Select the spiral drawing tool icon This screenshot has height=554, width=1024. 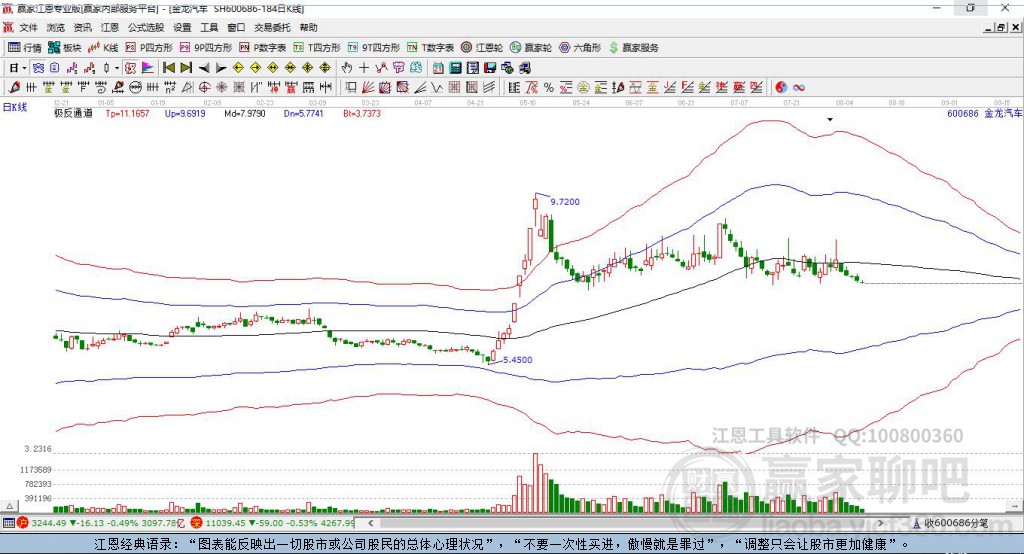click(x=101, y=87)
